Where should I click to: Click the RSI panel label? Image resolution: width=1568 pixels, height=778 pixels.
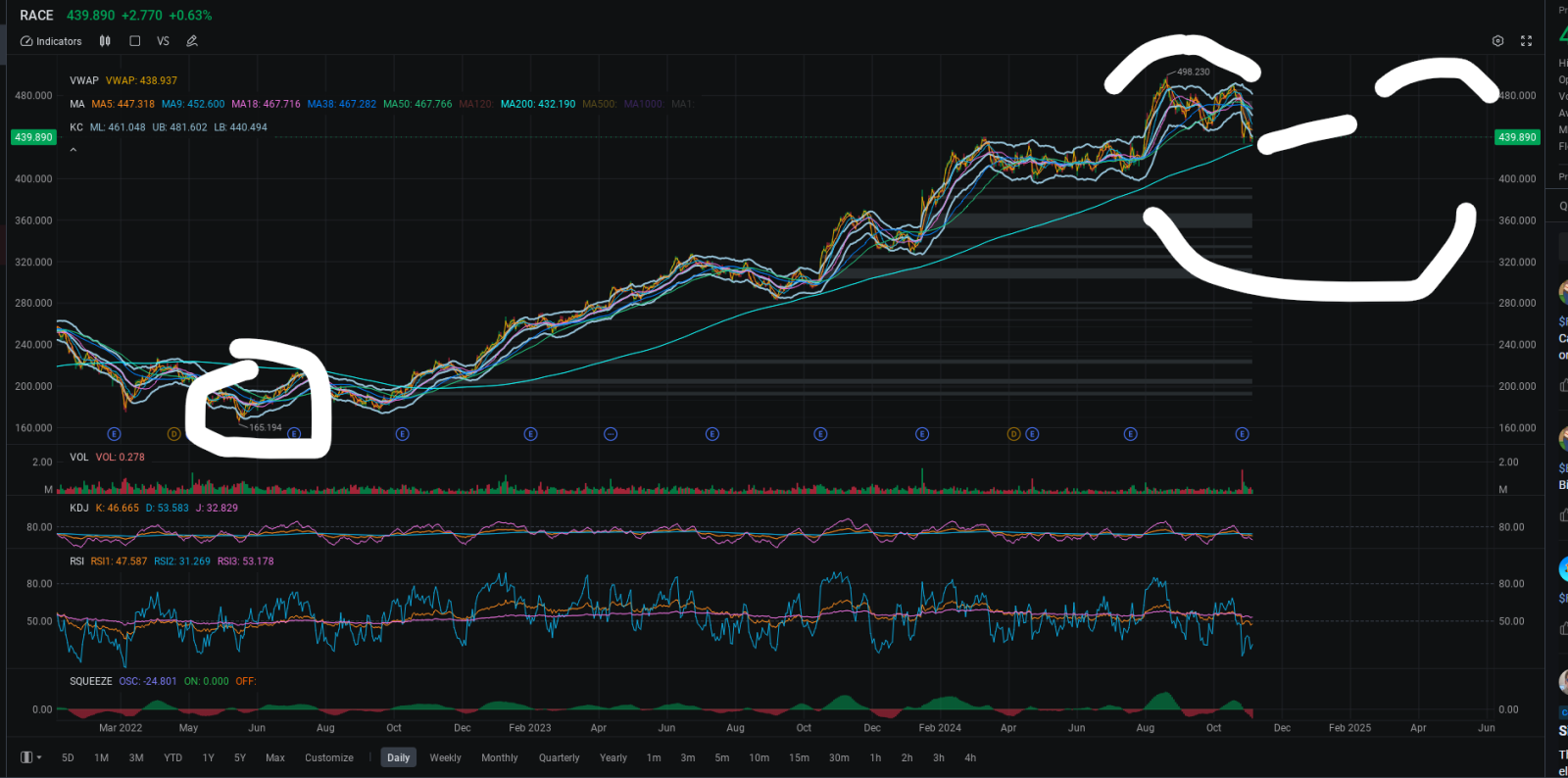coord(77,561)
